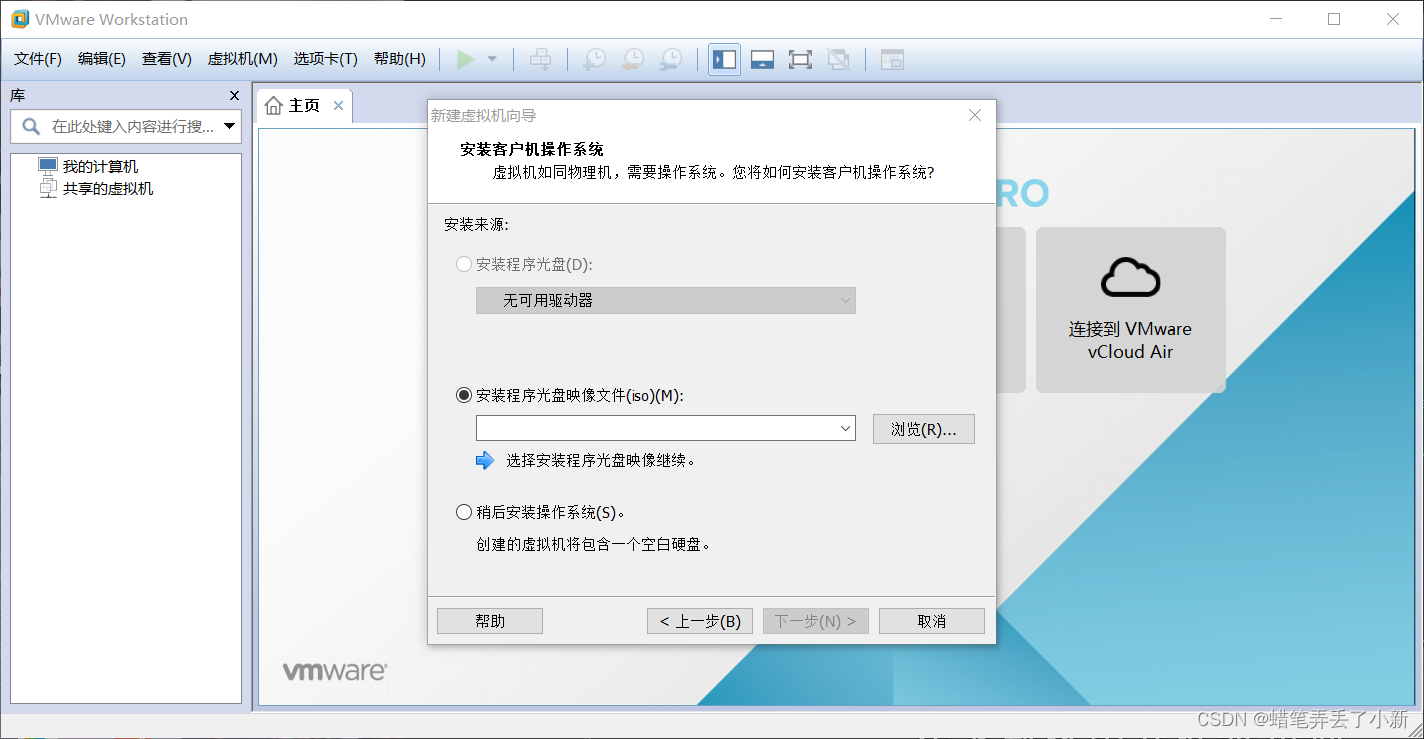Switch to the 主页 Home tab
The width and height of the screenshot is (1424, 739).
point(304,106)
